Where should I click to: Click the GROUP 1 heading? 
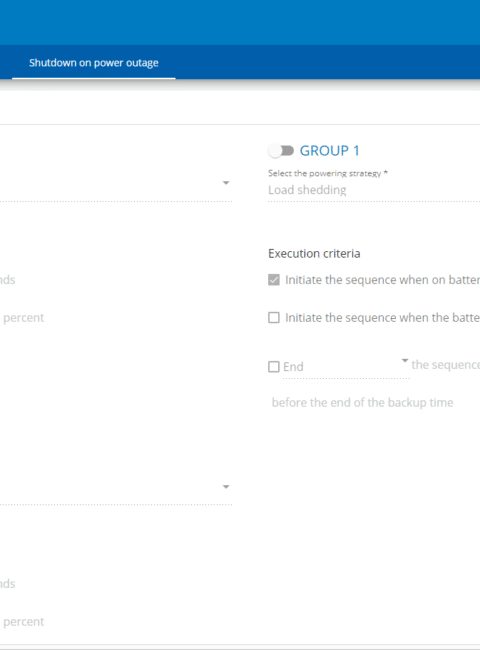(330, 151)
